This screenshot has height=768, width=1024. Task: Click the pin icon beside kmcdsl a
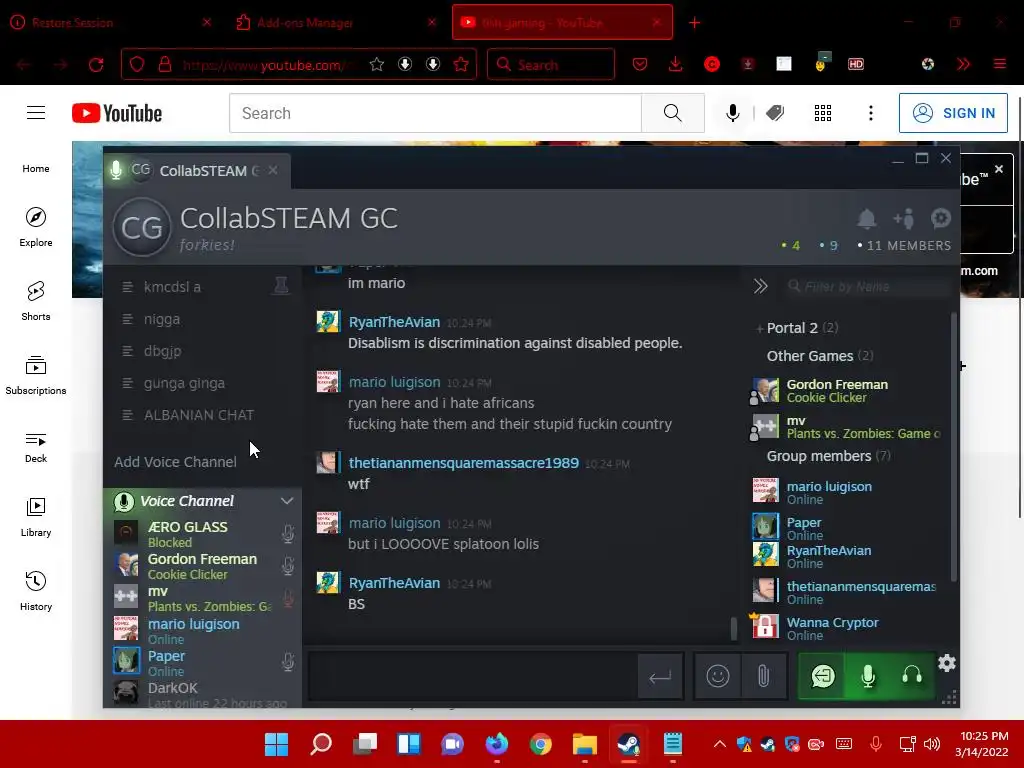point(281,286)
